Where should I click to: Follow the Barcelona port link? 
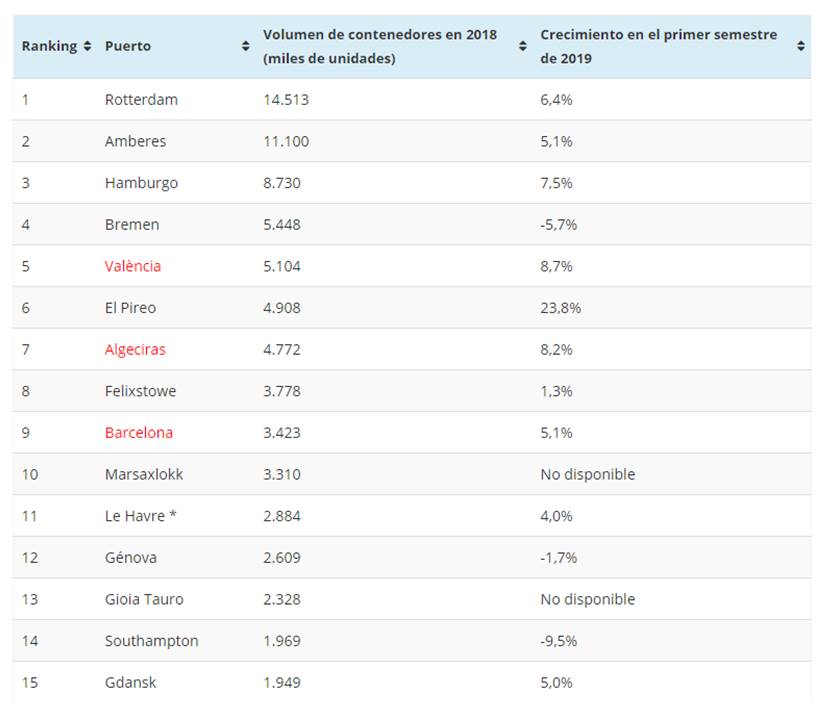(x=139, y=433)
